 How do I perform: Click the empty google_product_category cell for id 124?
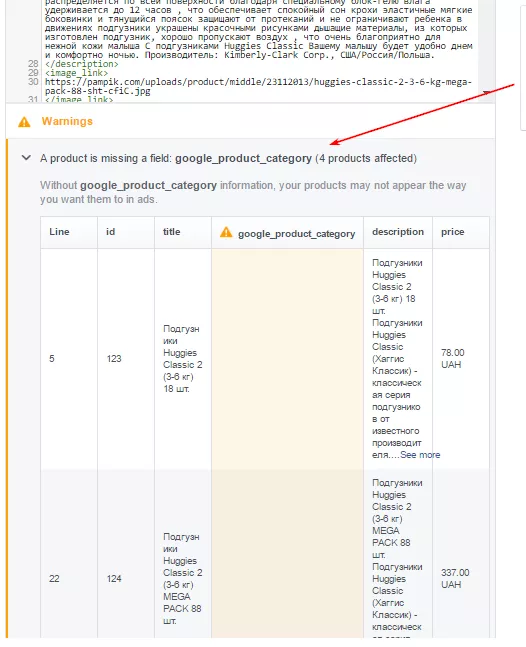point(287,554)
